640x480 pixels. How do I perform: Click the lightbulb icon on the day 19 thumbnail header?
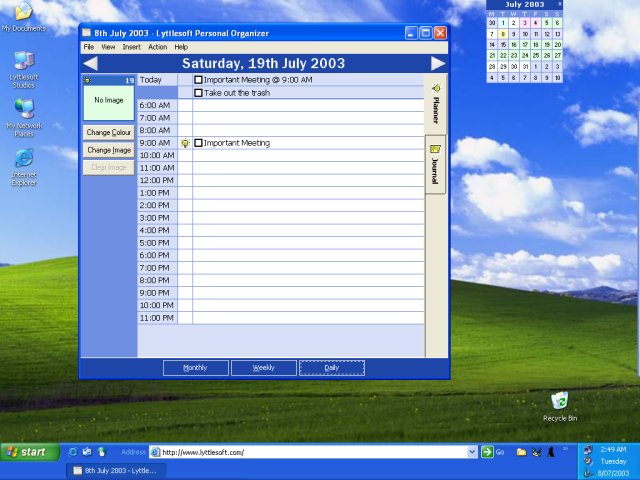pyautogui.click(x=87, y=80)
